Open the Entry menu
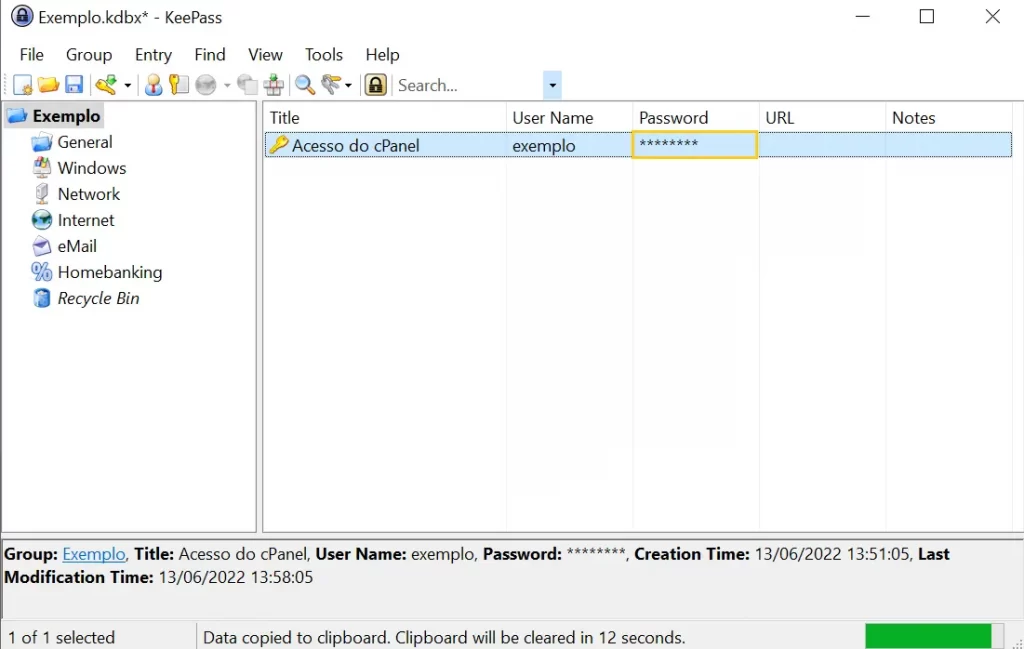The height and width of the screenshot is (649, 1024). click(153, 55)
